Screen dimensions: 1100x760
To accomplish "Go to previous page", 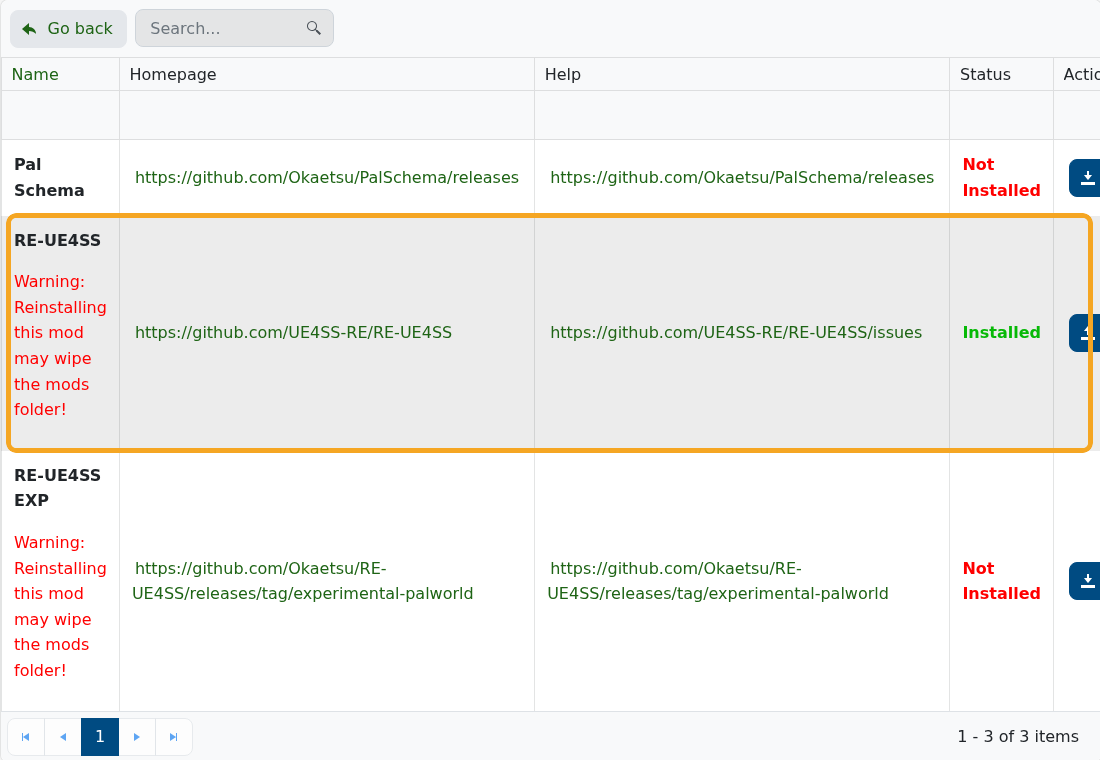I will 63,737.
